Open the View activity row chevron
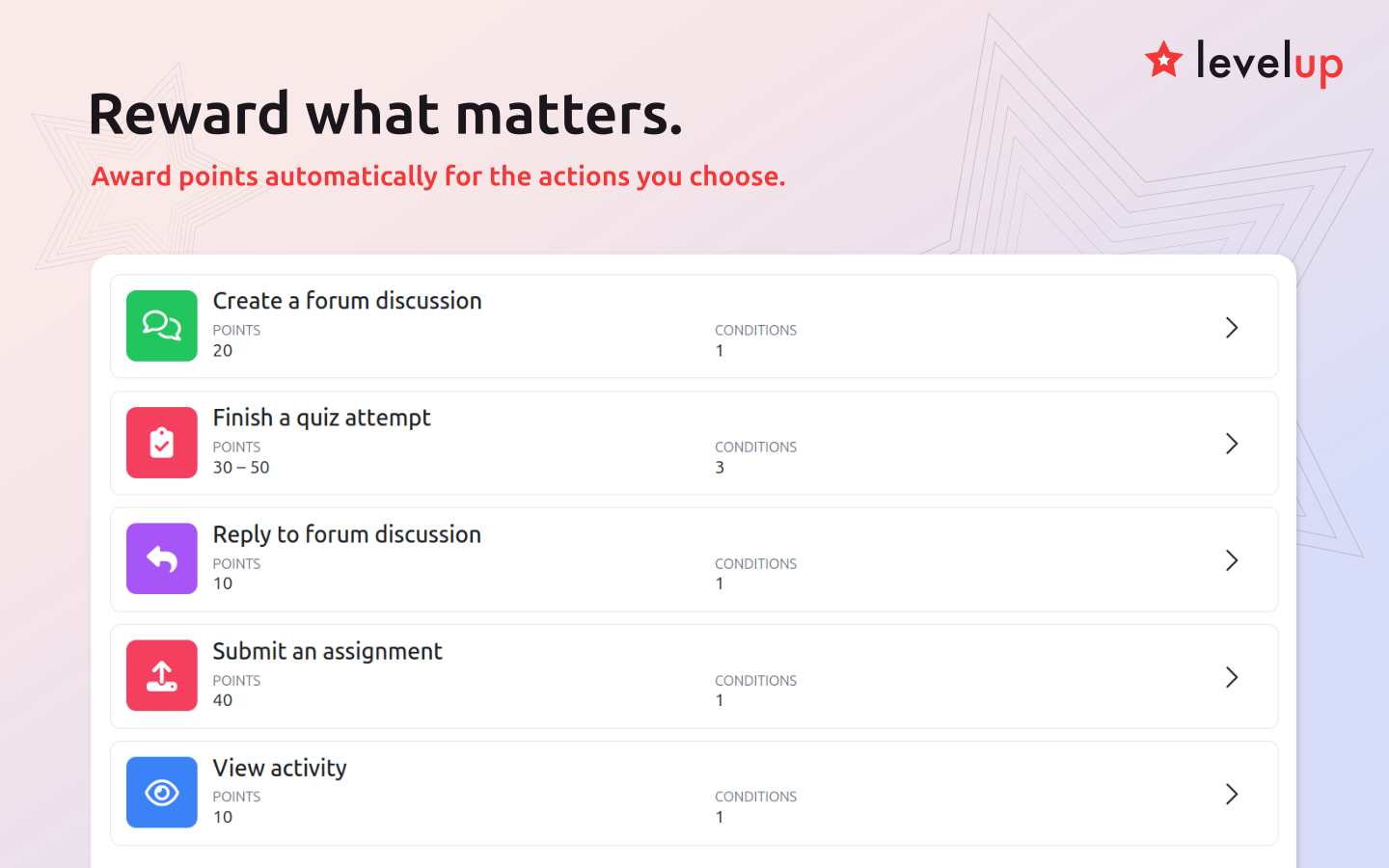The height and width of the screenshot is (868, 1389). point(1232,794)
